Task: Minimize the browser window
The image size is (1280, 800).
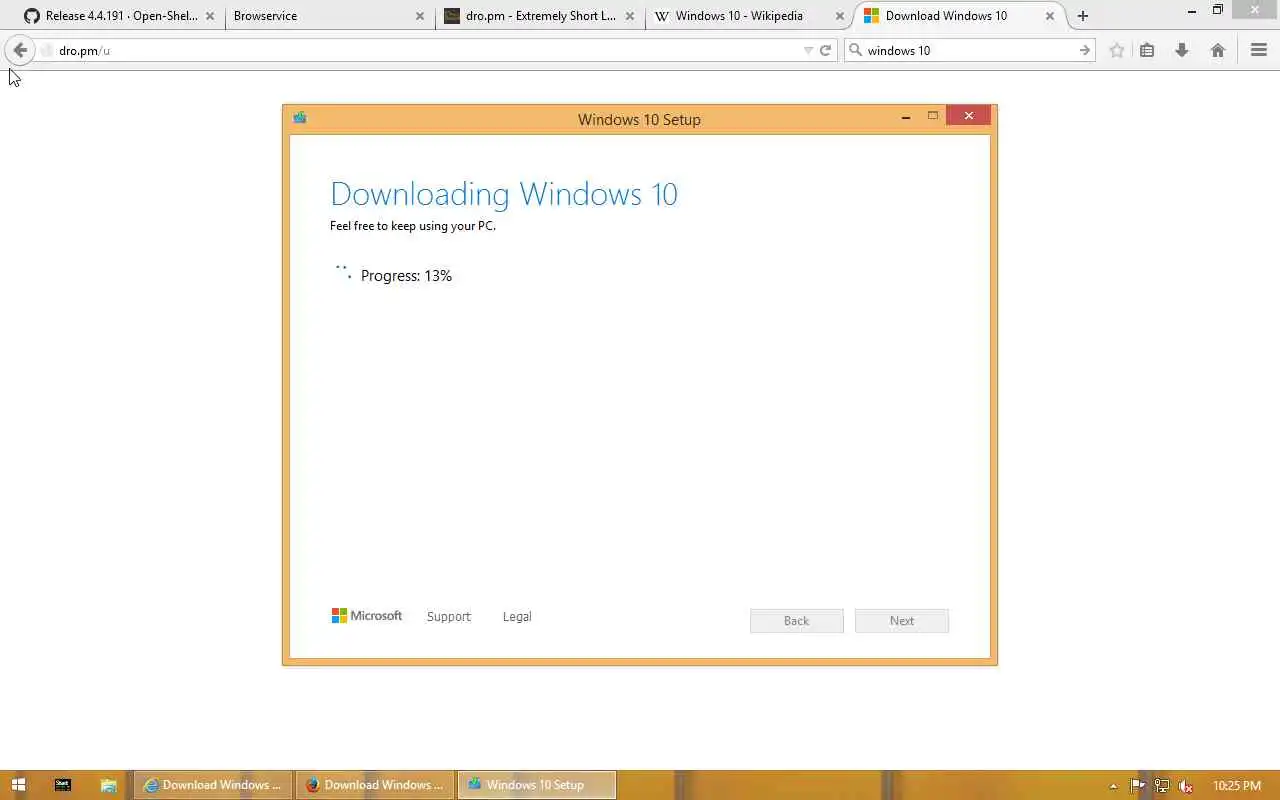Action: pyautogui.click(x=1192, y=11)
